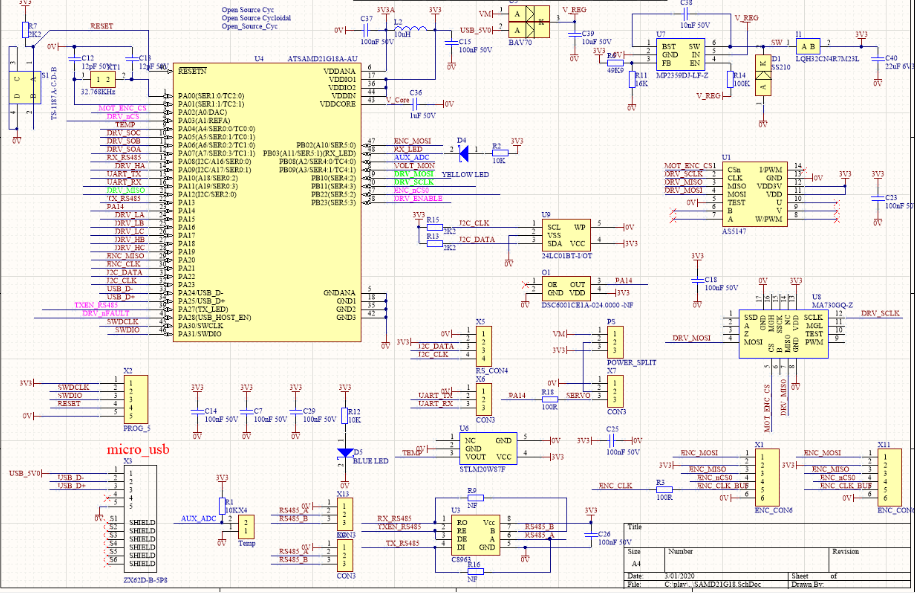Image resolution: width=915 pixels, height=594 pixels.
Task: Select the POWER_SPLIT header label
Action: point(631,362)
